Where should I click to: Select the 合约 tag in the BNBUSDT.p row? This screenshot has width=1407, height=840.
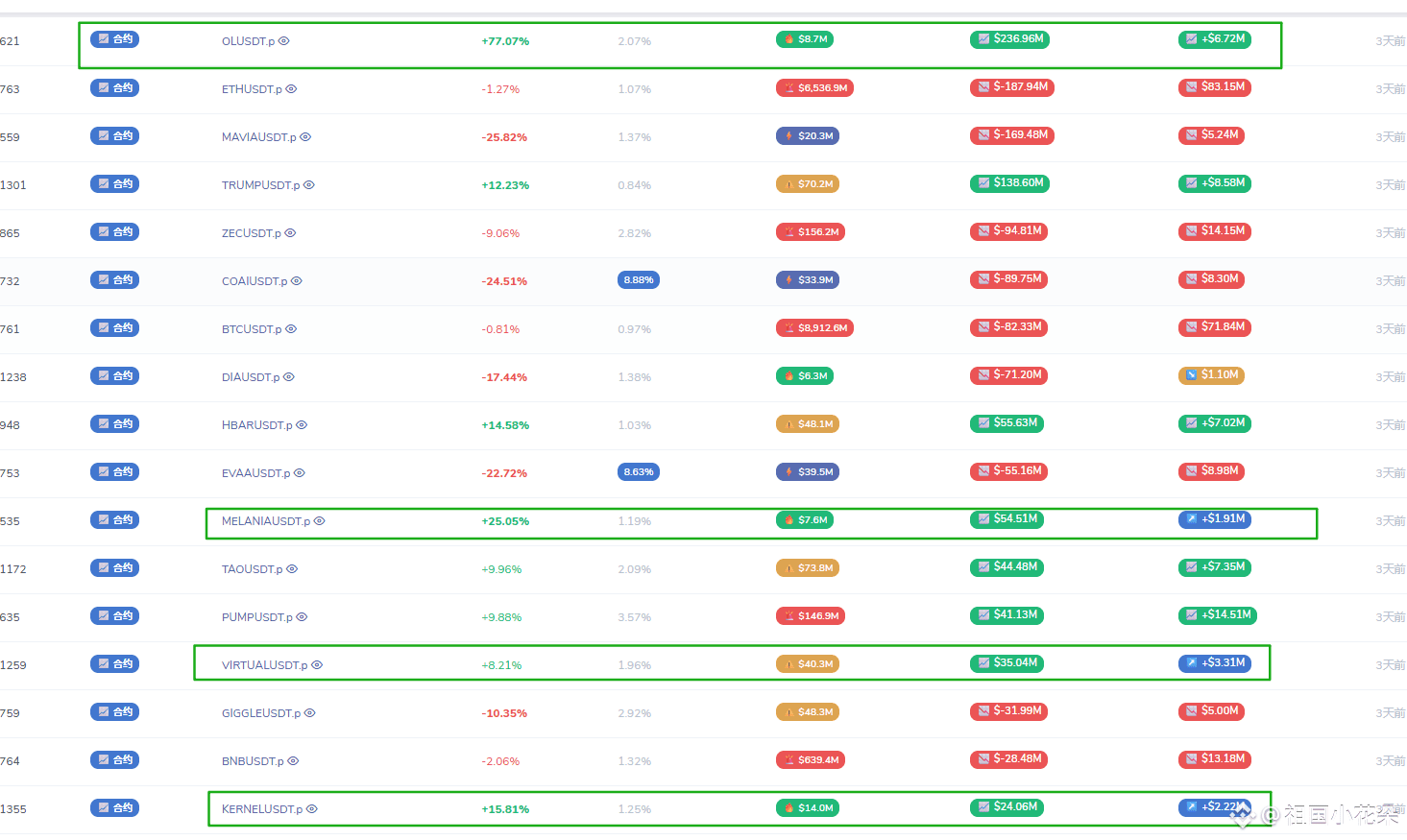coord(114,759)
